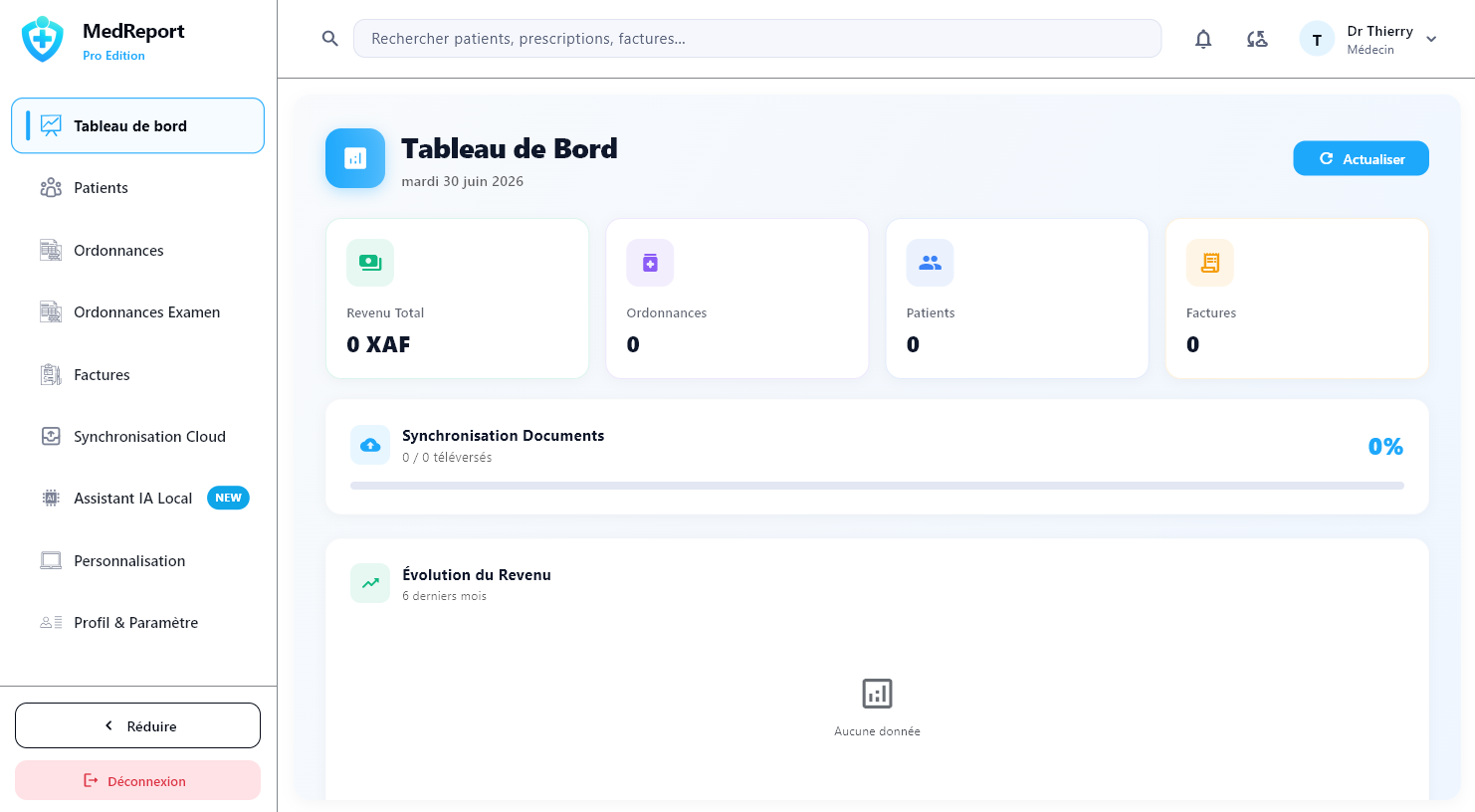Click the Ordonnances sidebar icon
Screen dimensions: 1475x812
point(51,250)
